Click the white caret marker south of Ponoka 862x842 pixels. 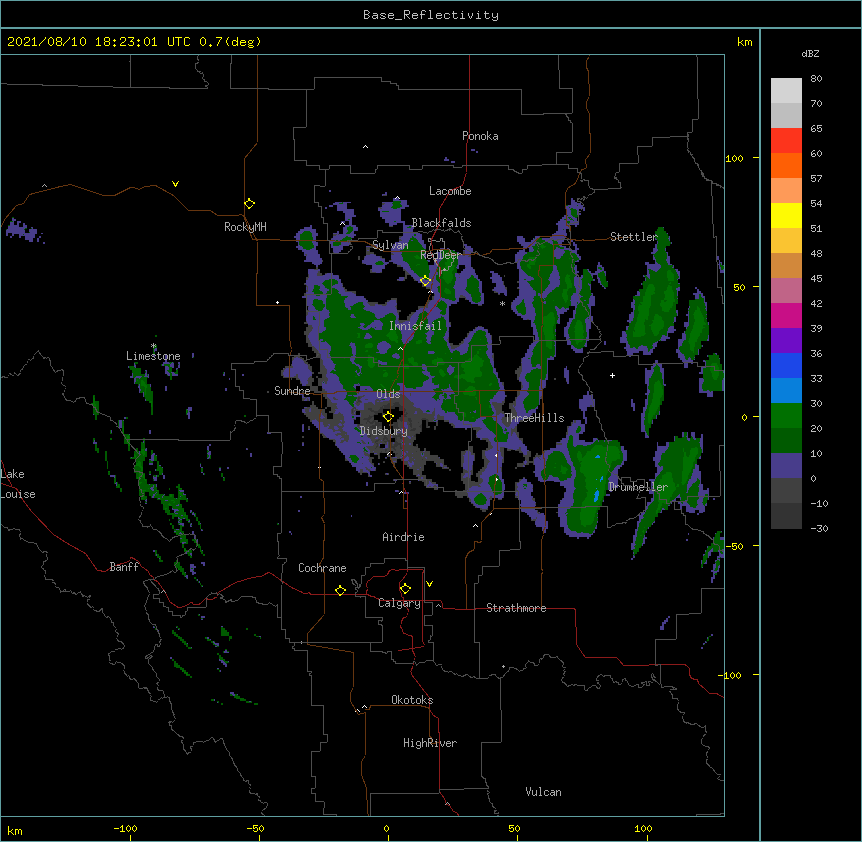365,147
